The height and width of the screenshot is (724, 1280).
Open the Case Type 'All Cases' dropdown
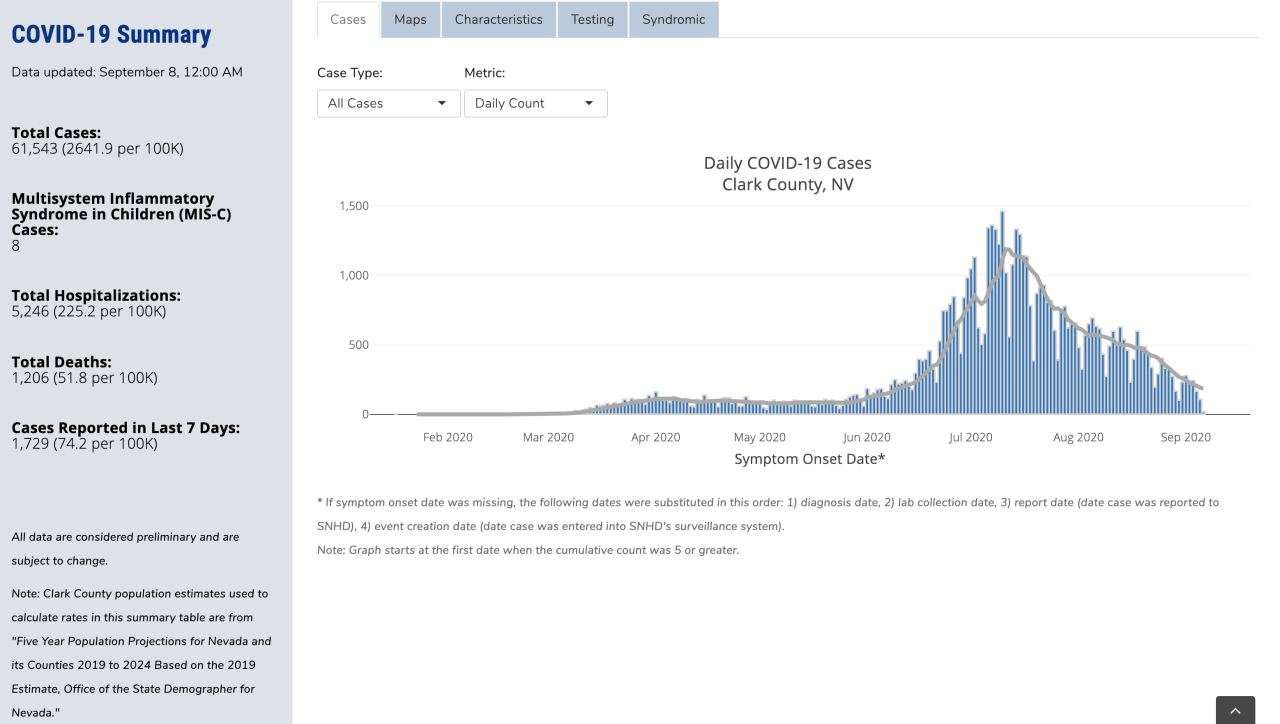point(389,103)
